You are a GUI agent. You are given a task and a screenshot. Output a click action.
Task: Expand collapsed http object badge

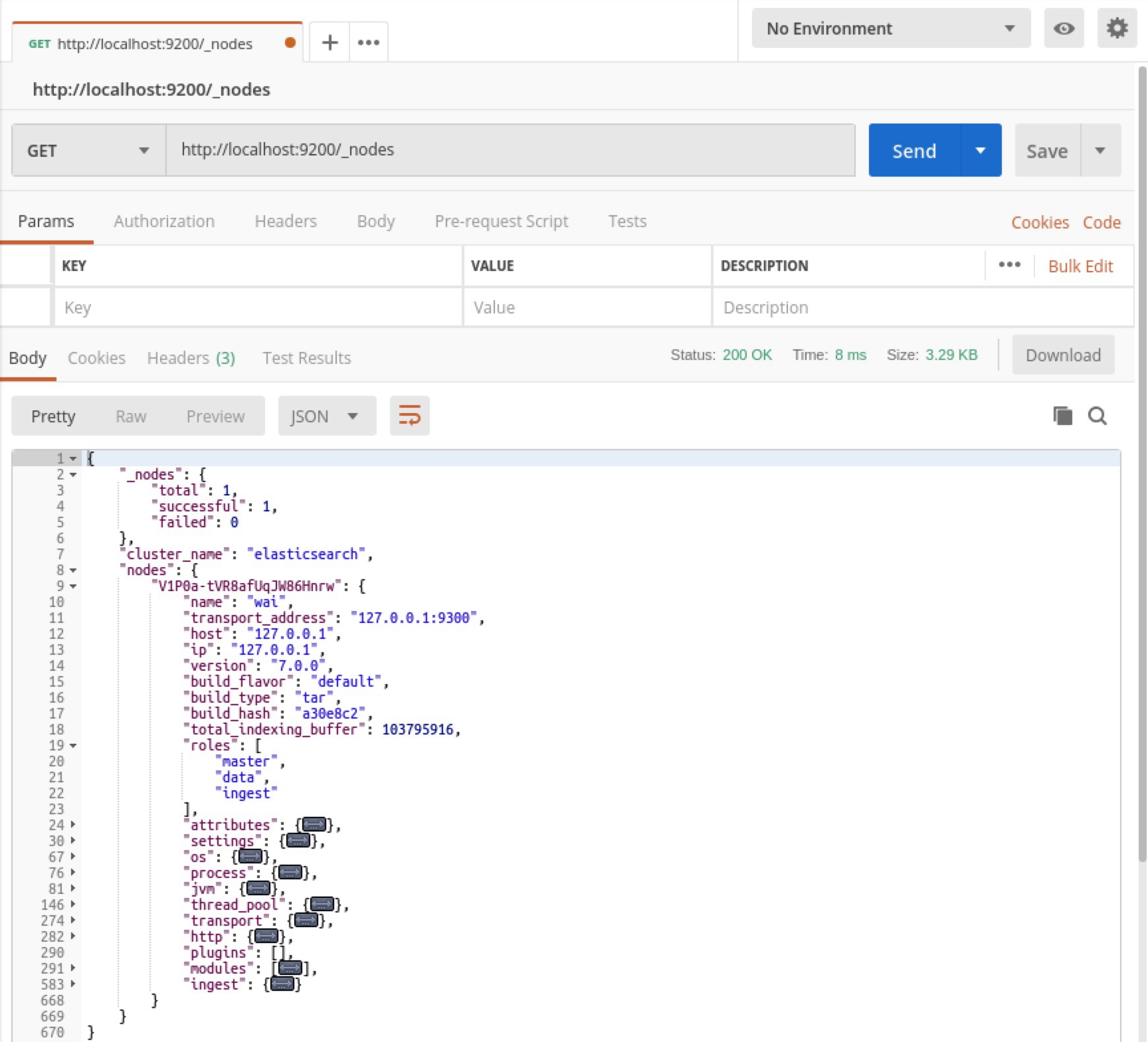(266, 936)
